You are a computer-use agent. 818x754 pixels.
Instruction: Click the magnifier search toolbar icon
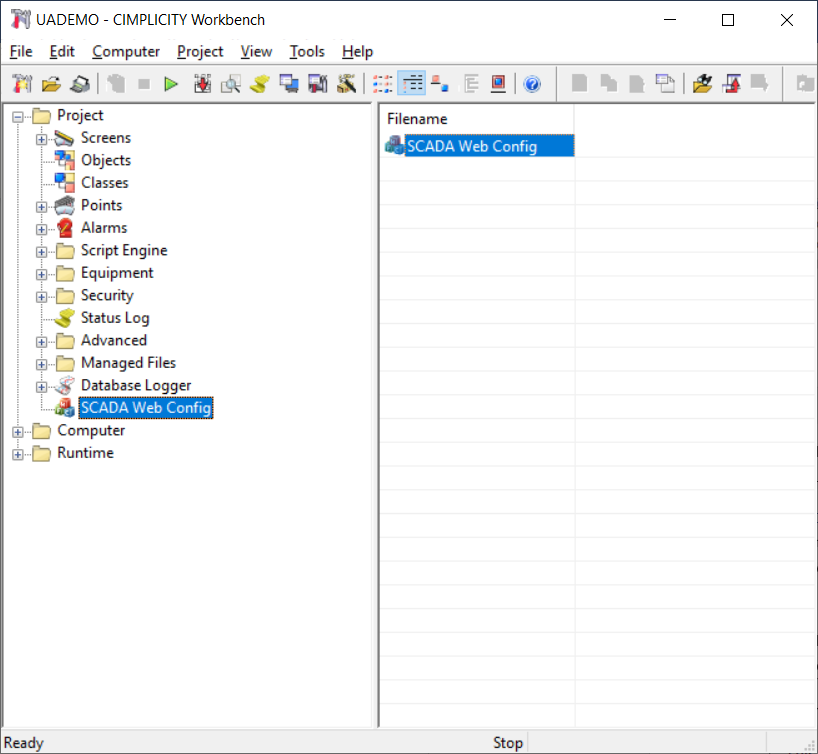[231, 83]
